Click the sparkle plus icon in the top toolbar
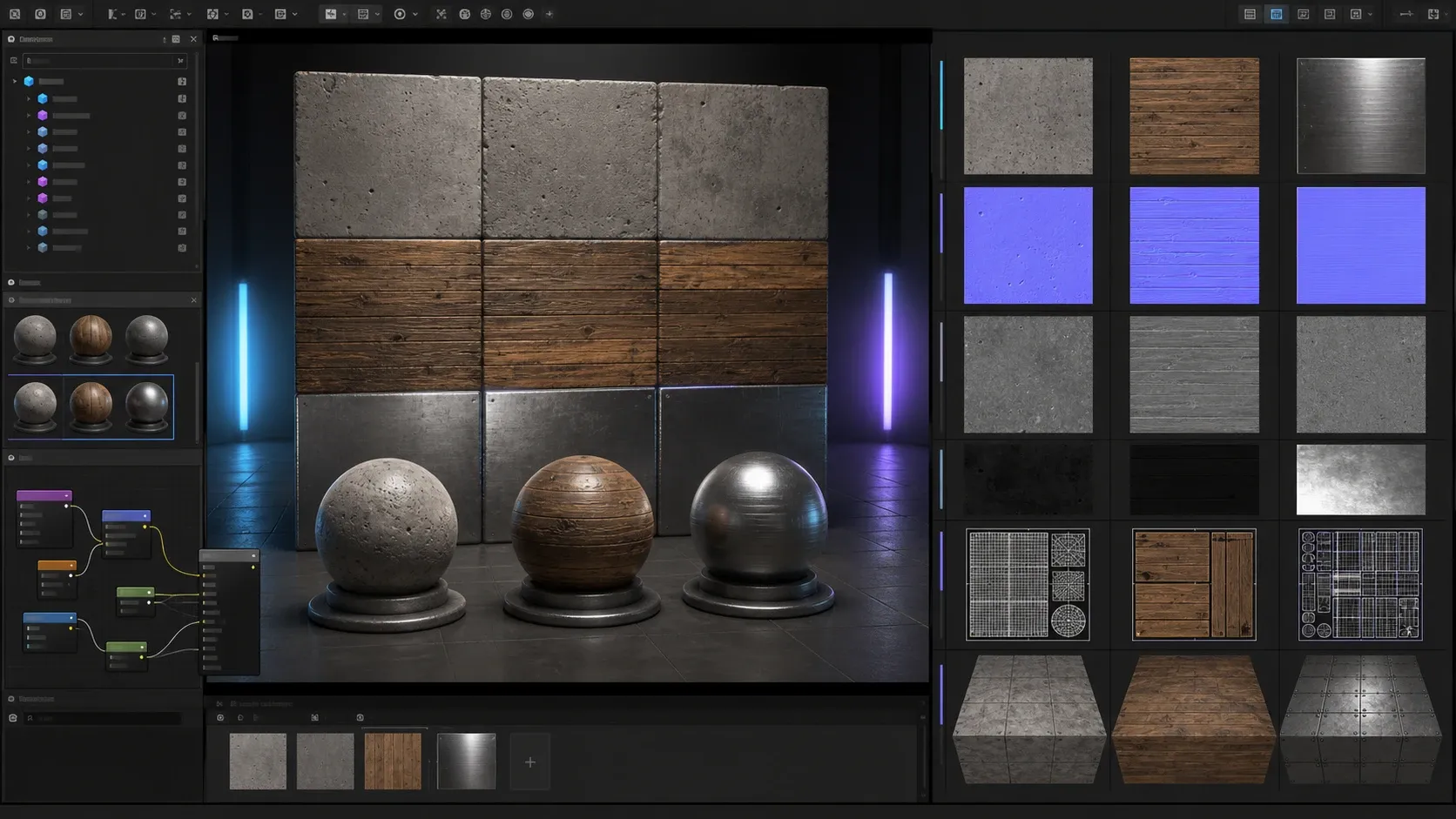The image size is (1456, 819). (x=549, y=14)
